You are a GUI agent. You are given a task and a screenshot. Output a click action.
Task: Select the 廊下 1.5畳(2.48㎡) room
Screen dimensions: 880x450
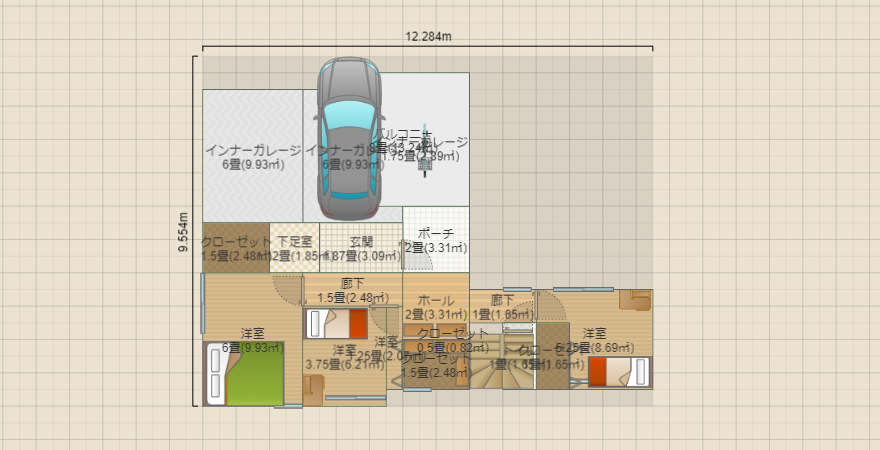pos(352,290)
